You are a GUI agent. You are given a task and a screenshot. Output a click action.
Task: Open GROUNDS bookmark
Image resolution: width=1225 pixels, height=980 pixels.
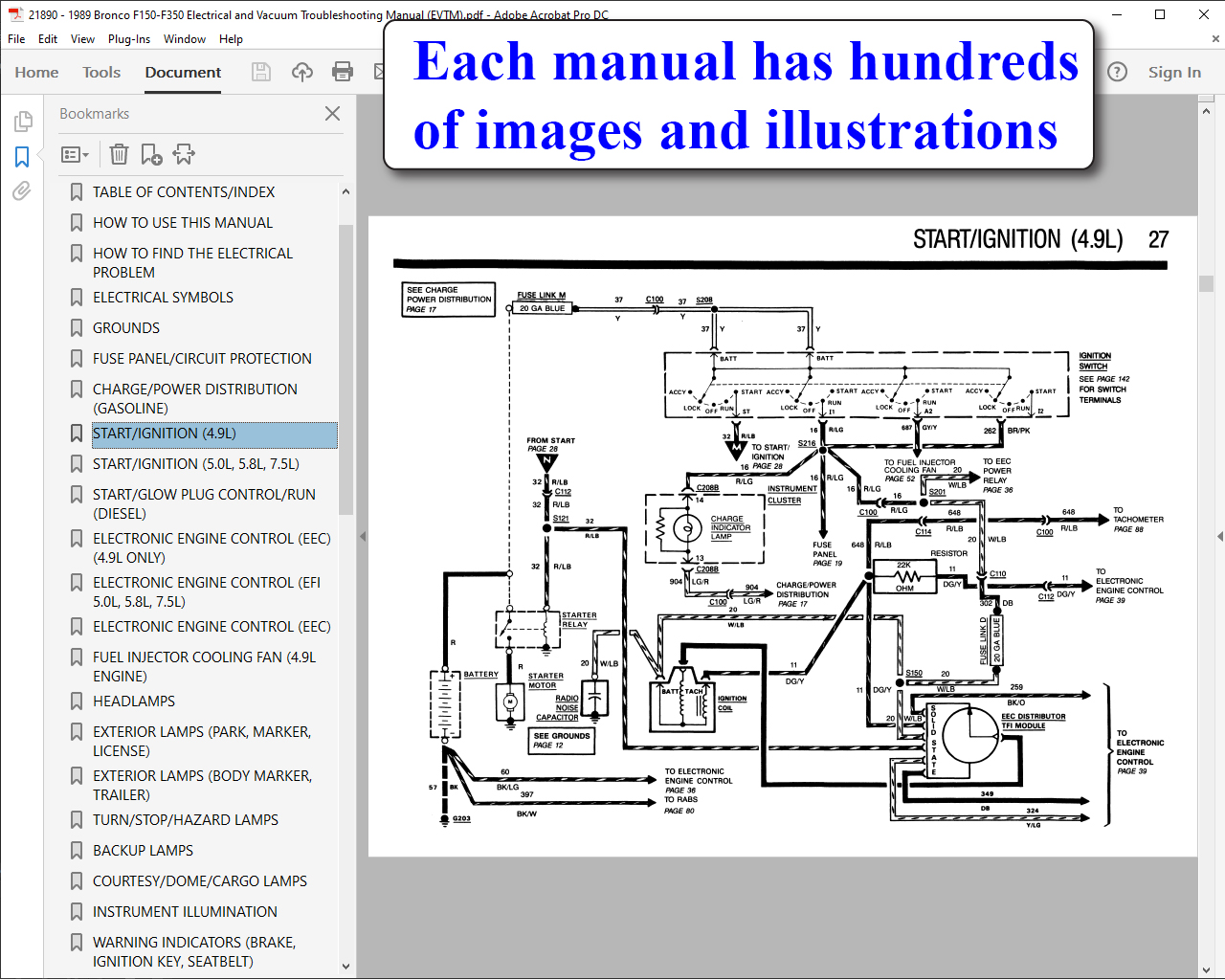click(126, 328)
